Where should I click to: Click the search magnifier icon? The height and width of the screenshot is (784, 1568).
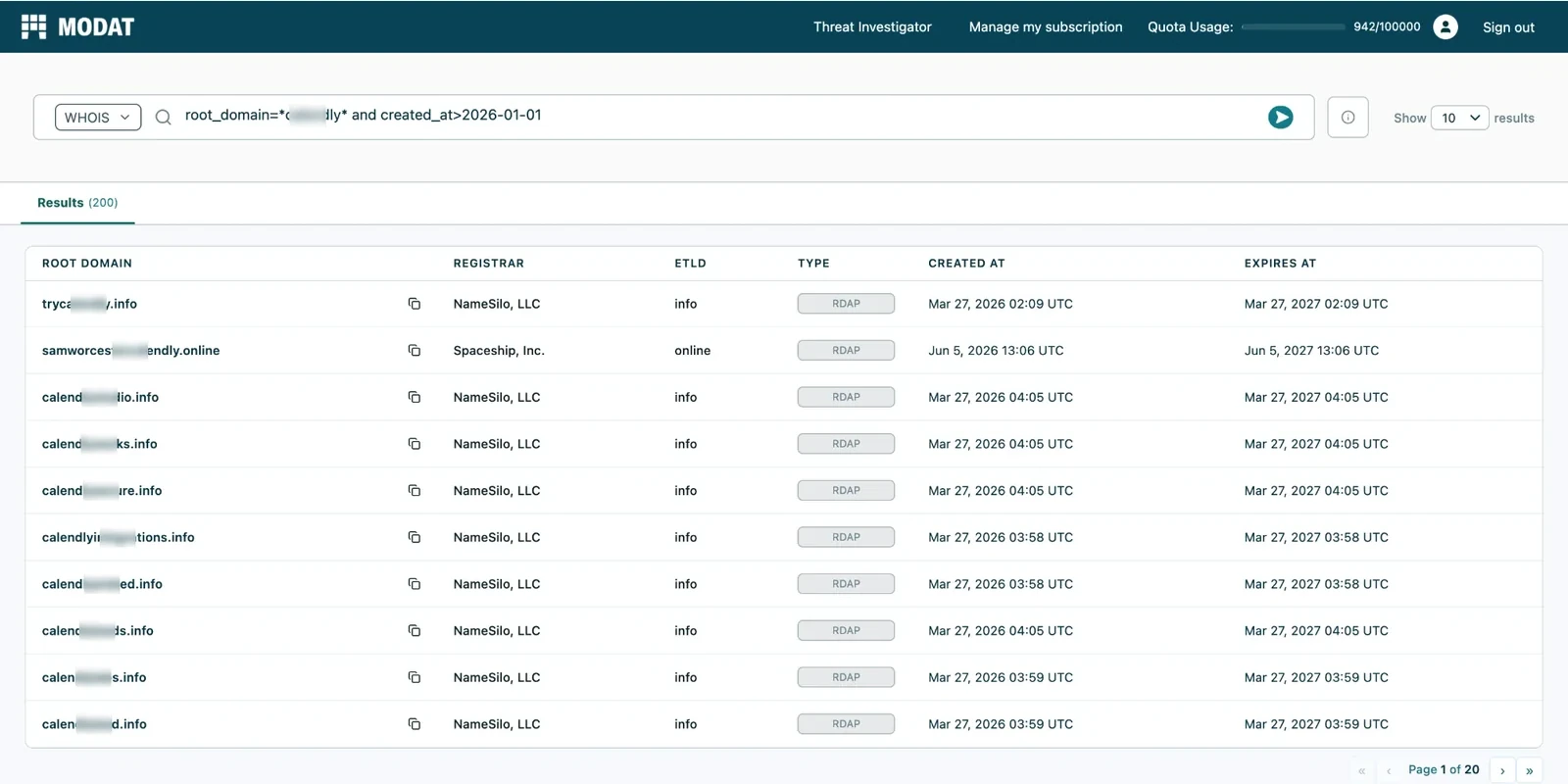(164, 118)
